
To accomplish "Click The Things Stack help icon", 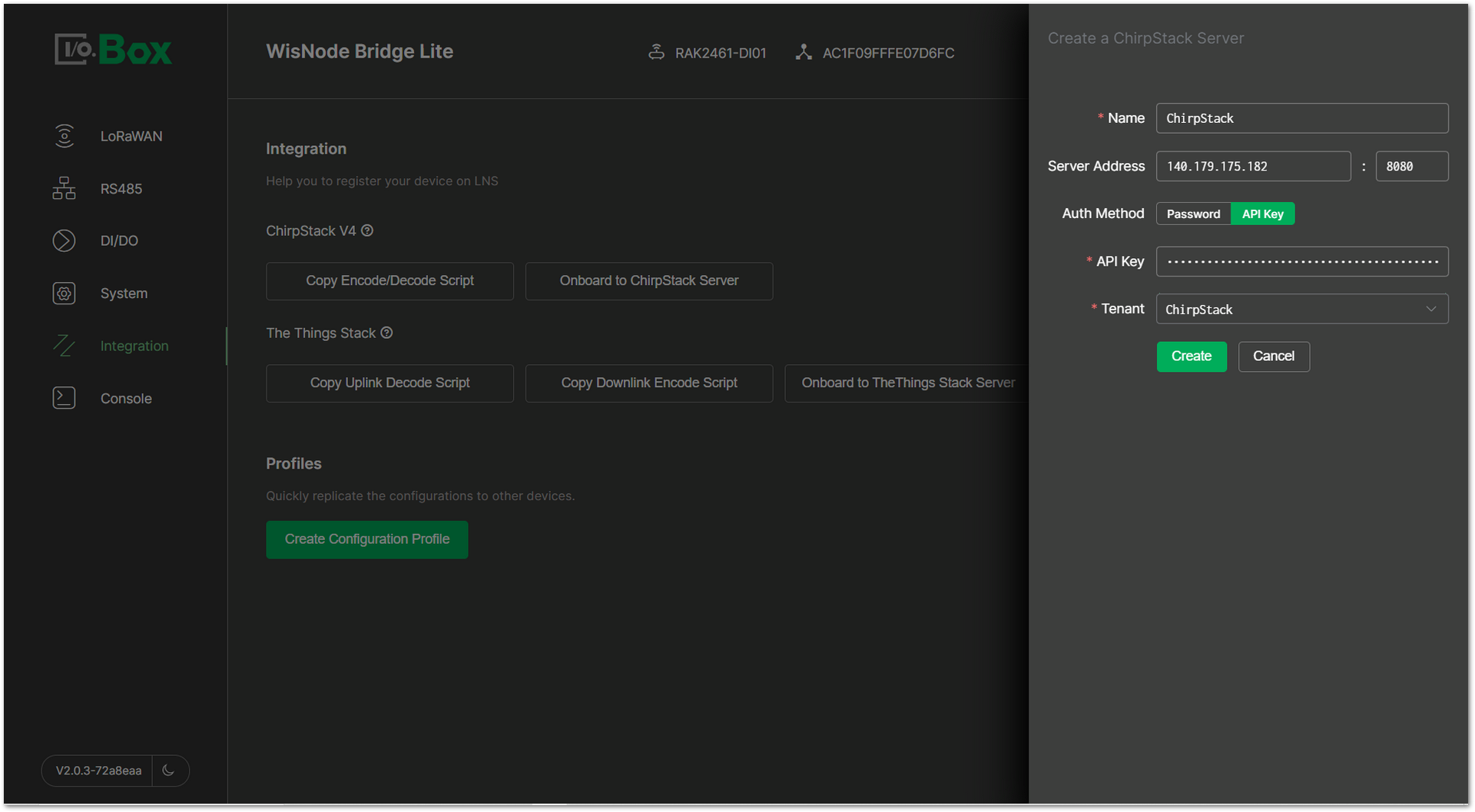I will [x=386, y=333].
